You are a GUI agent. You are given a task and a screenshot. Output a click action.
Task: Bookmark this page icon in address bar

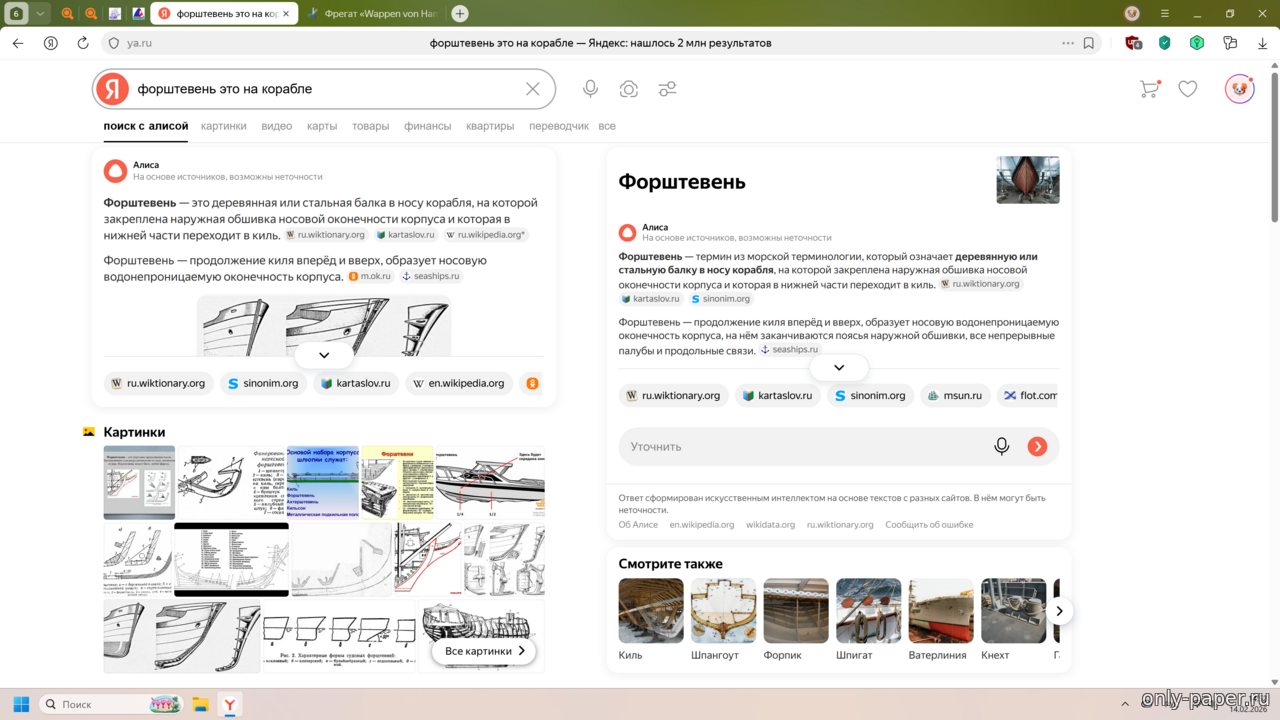(x=1089, y=43)
